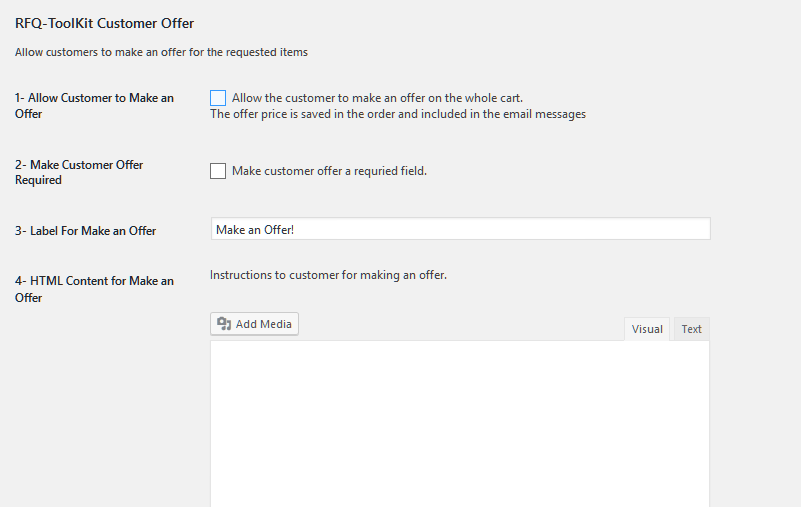801x507 pixels.
Task: Click the 'Allow customers to make an offer' description
Action: [161, 52]
